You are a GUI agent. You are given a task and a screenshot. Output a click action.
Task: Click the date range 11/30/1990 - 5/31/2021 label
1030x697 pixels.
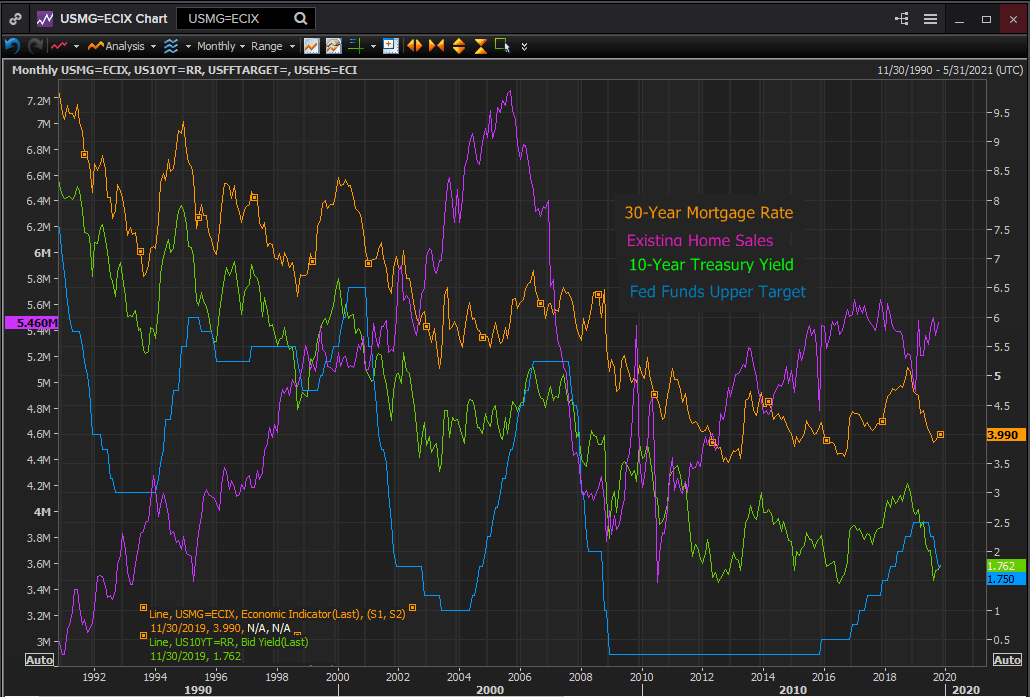click(x=949, y=70)
